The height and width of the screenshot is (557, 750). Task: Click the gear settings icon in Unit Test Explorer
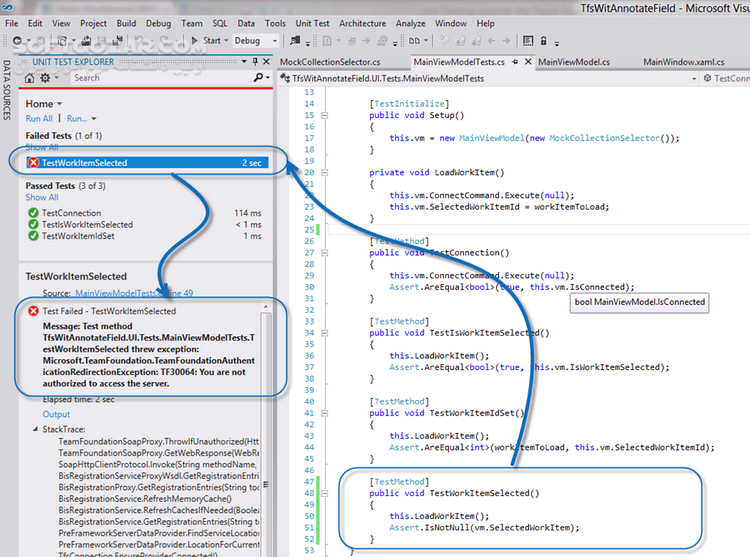coord(45,77)
